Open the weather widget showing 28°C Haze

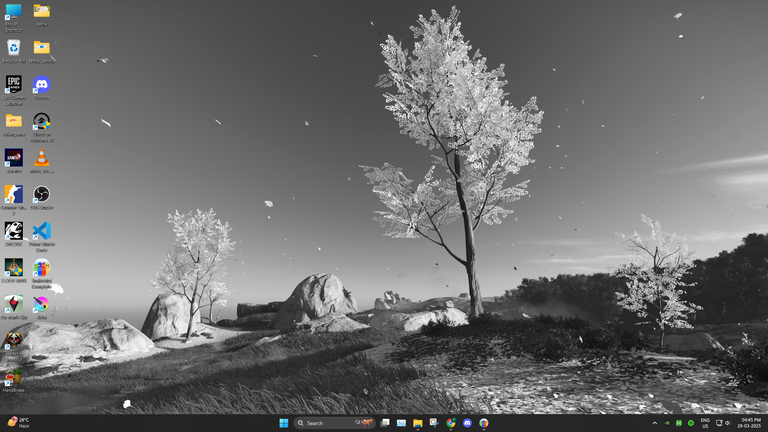(19, 423)
